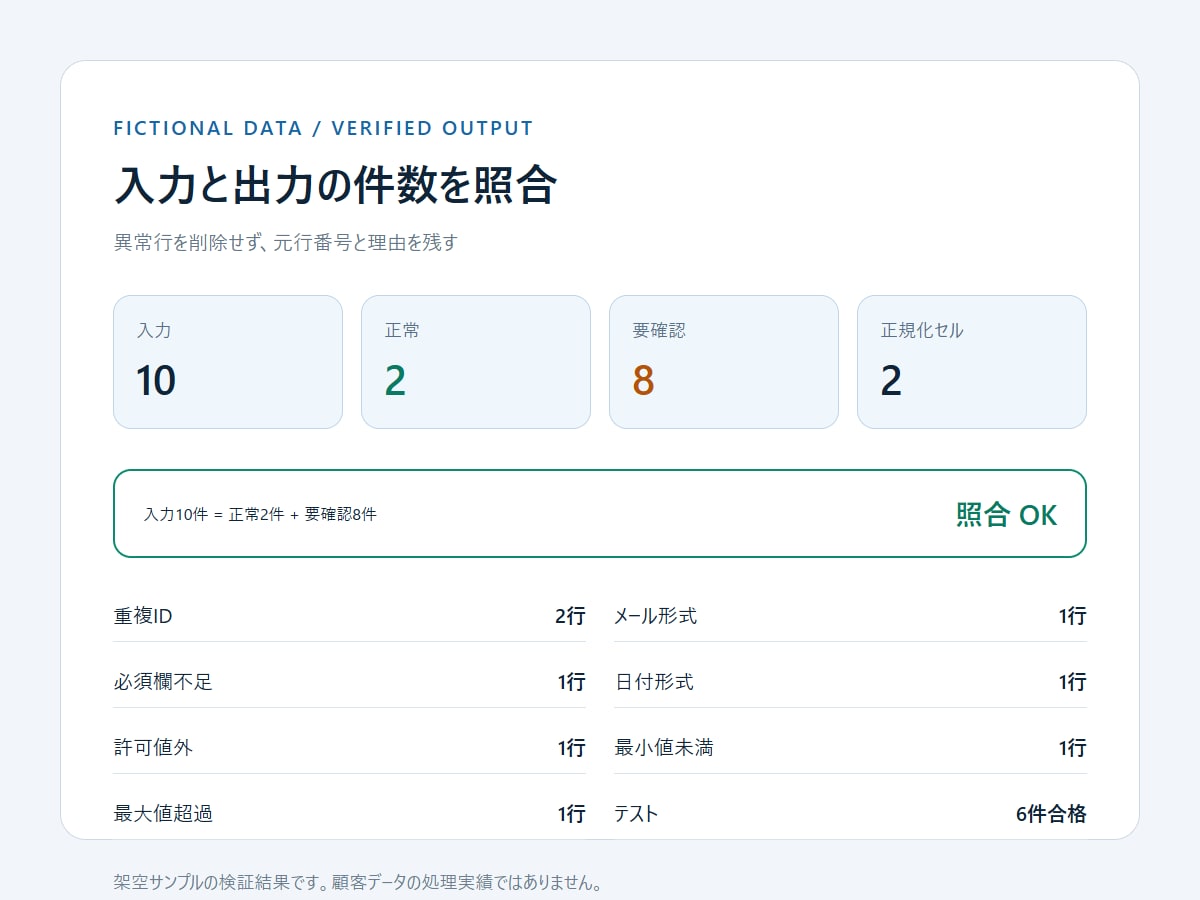Click the 最小値未満 row label
Screen dimensions: 1200x900
(664, 748)
